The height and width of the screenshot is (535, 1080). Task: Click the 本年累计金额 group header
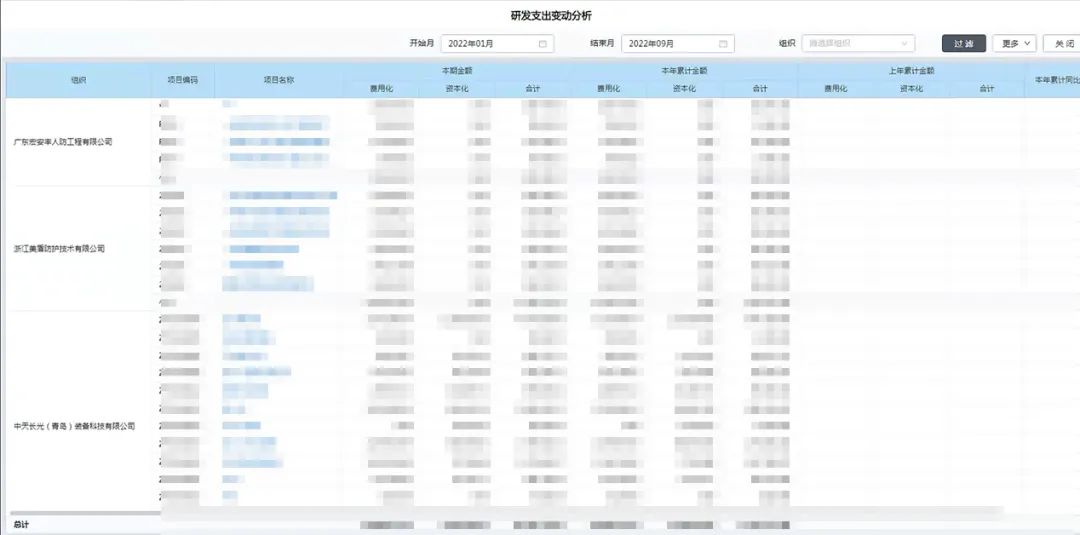684,70
